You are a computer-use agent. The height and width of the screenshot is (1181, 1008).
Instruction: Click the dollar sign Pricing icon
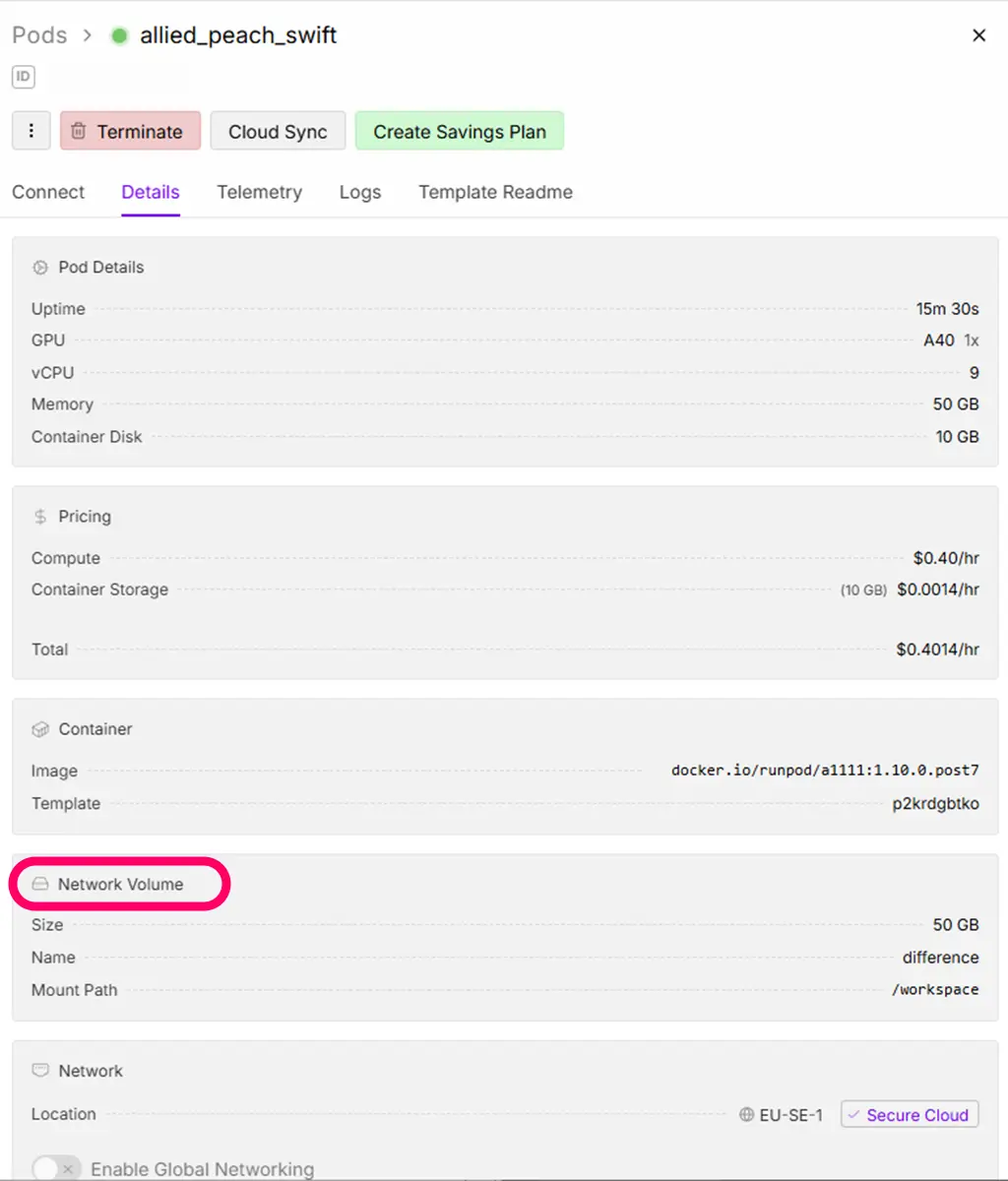(40, 517)
